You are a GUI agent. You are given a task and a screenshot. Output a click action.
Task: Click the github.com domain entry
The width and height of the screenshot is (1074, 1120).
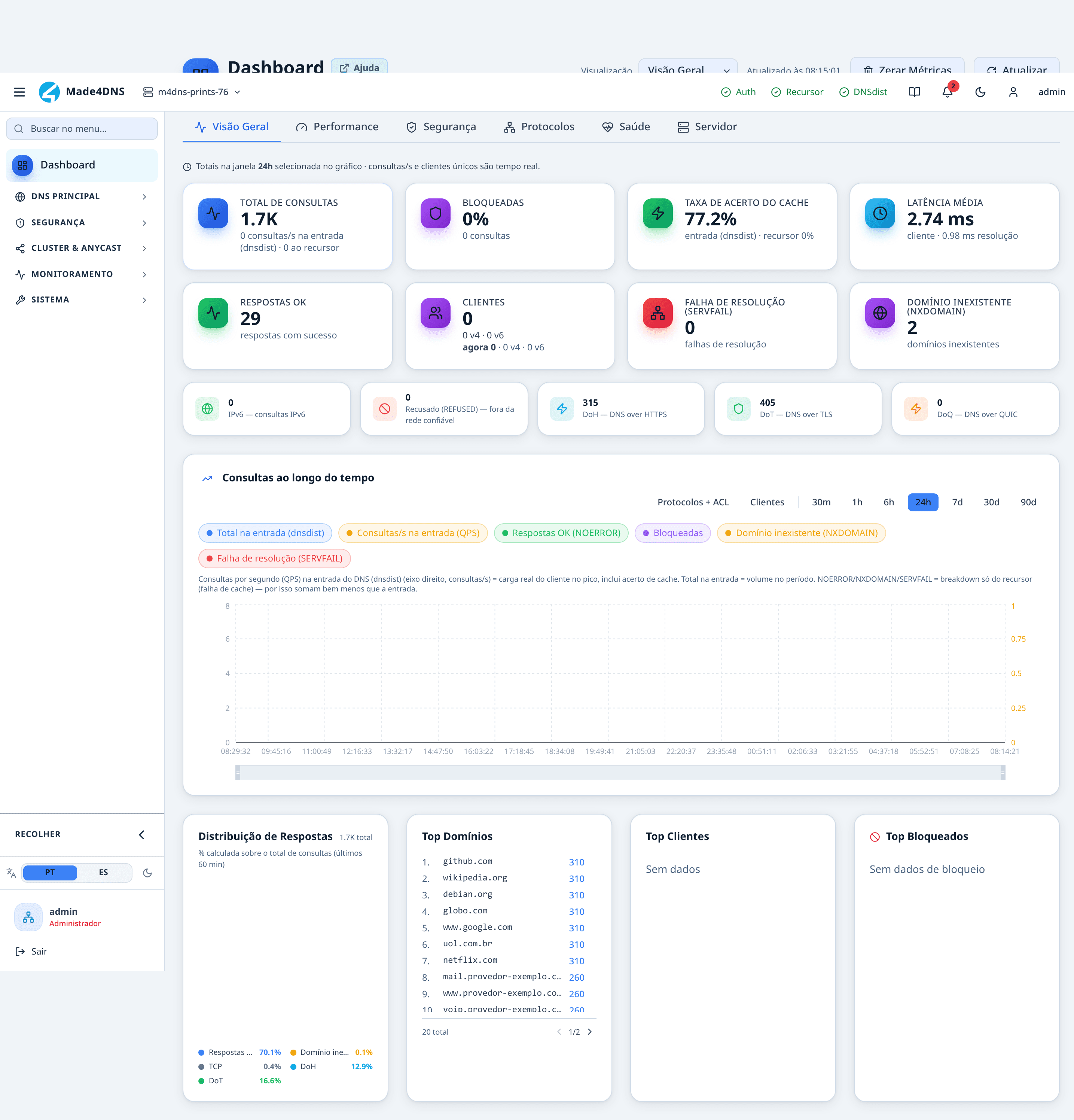click(x=467, y=862)
